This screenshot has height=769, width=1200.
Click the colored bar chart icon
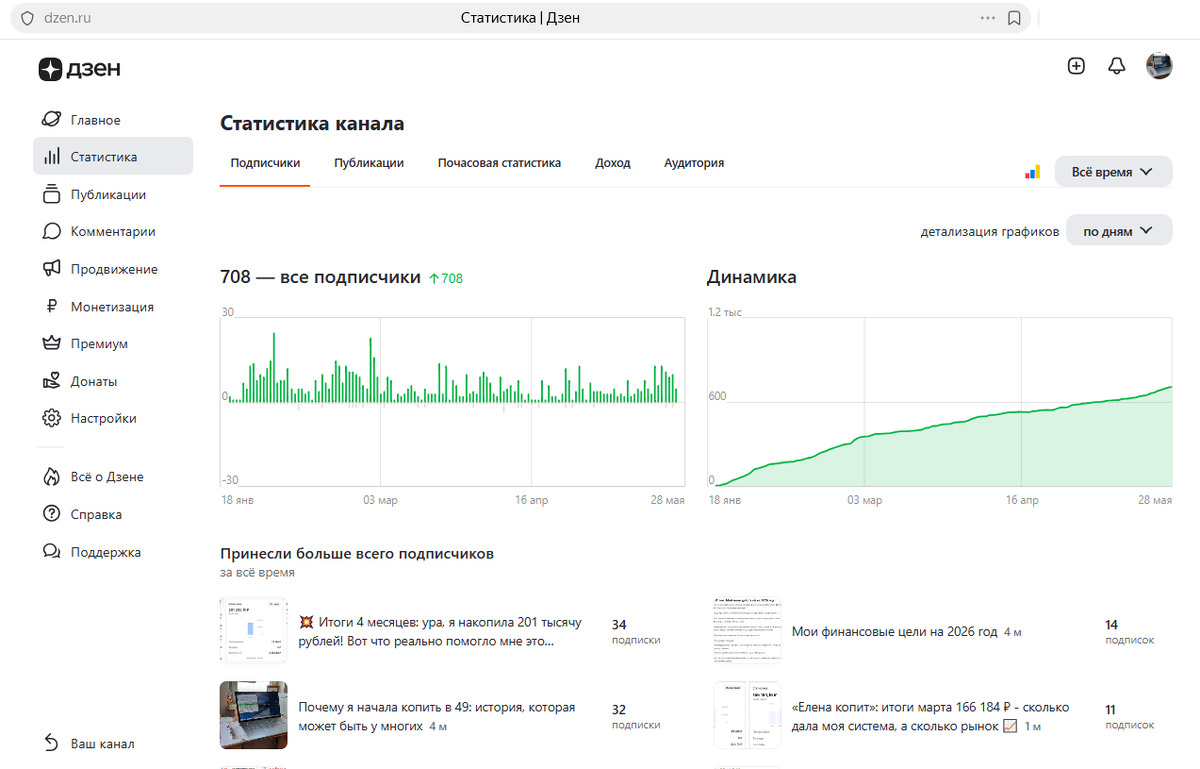pyautogui.click(x=1033, y=172)
